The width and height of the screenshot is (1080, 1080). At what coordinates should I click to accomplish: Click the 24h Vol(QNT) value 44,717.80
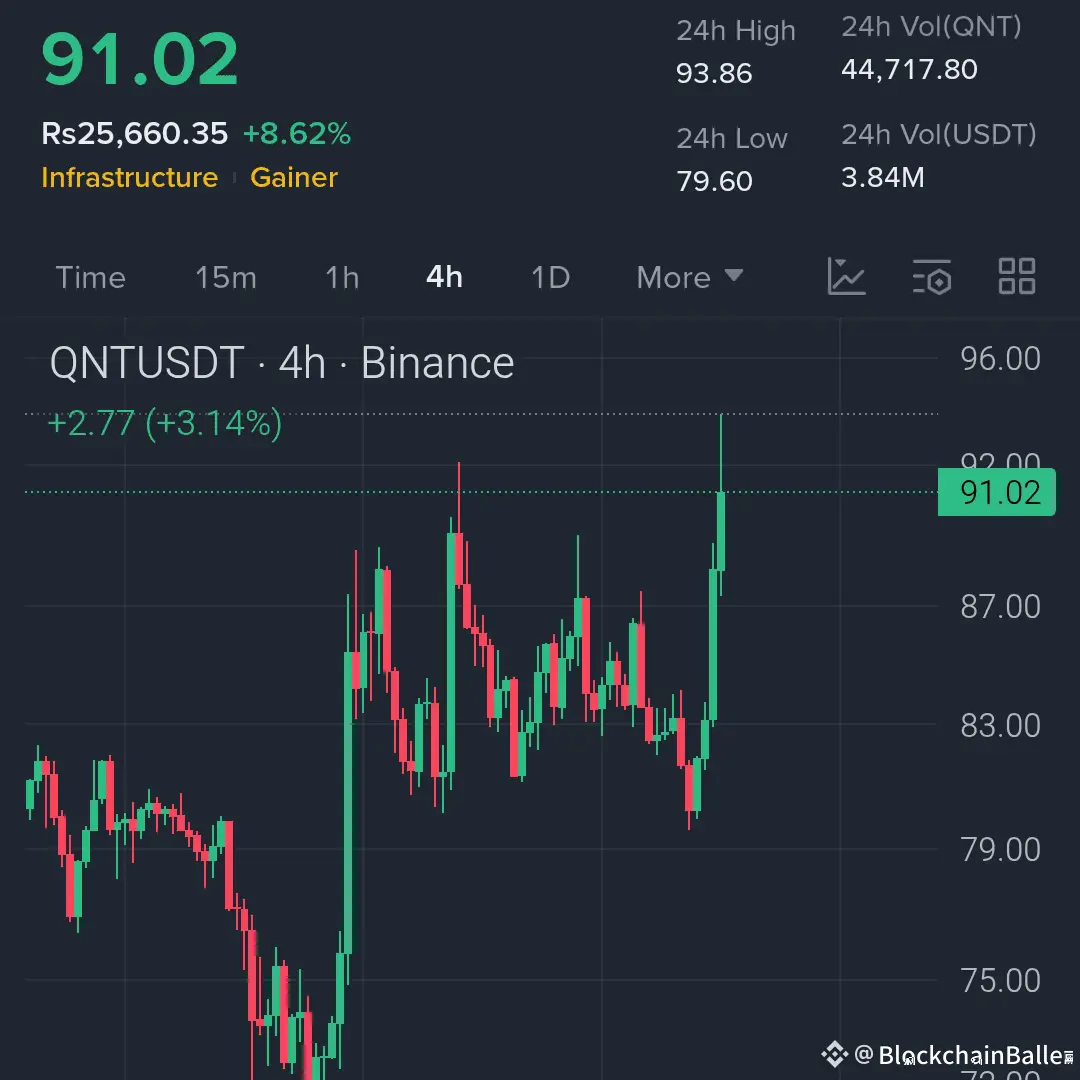[x=909, y=70]
